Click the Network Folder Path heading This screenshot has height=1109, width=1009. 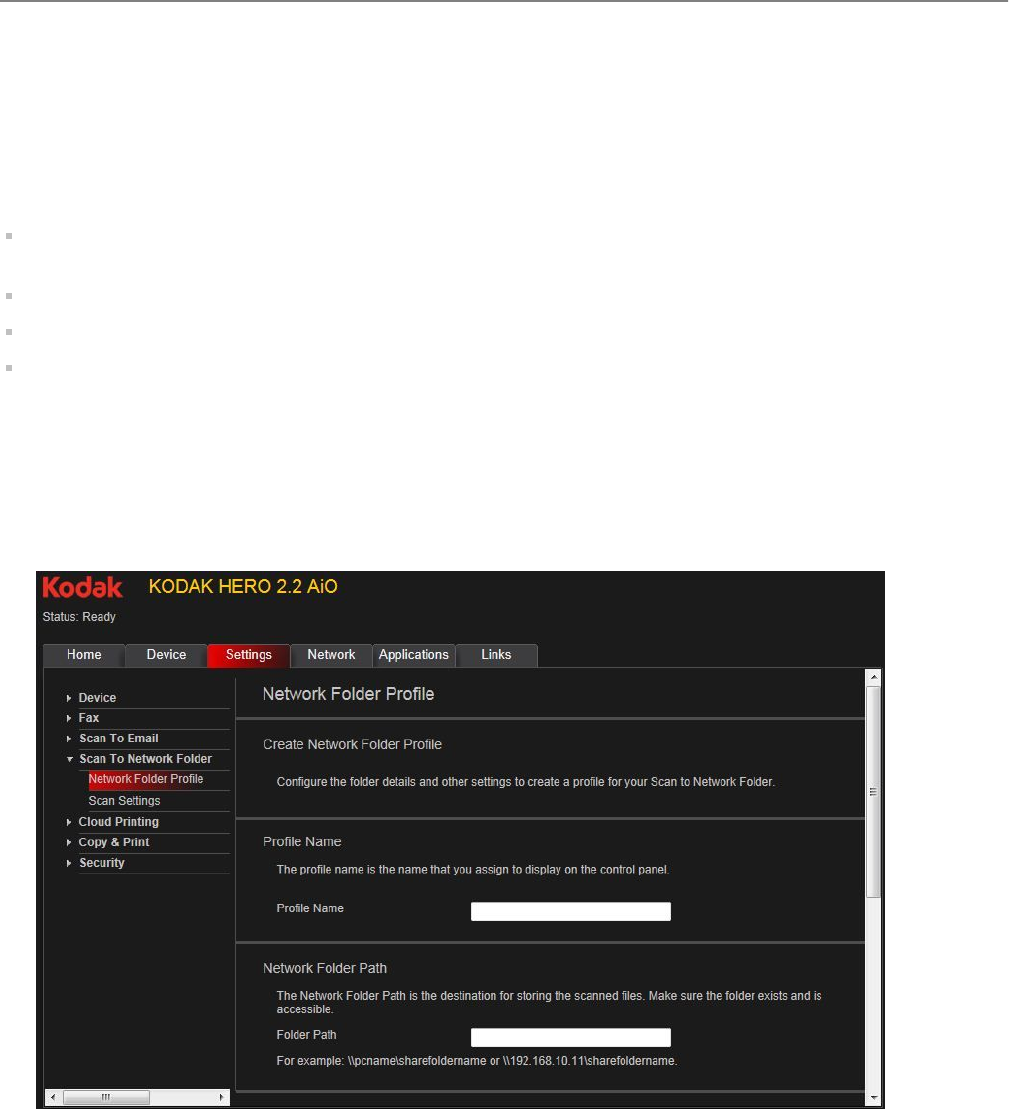(x=325, y=968)
